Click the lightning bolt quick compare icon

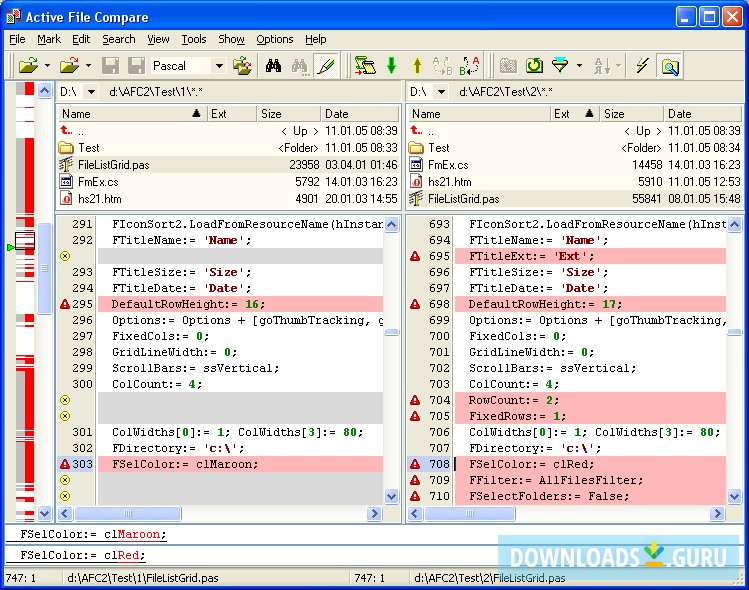[642, 65]
